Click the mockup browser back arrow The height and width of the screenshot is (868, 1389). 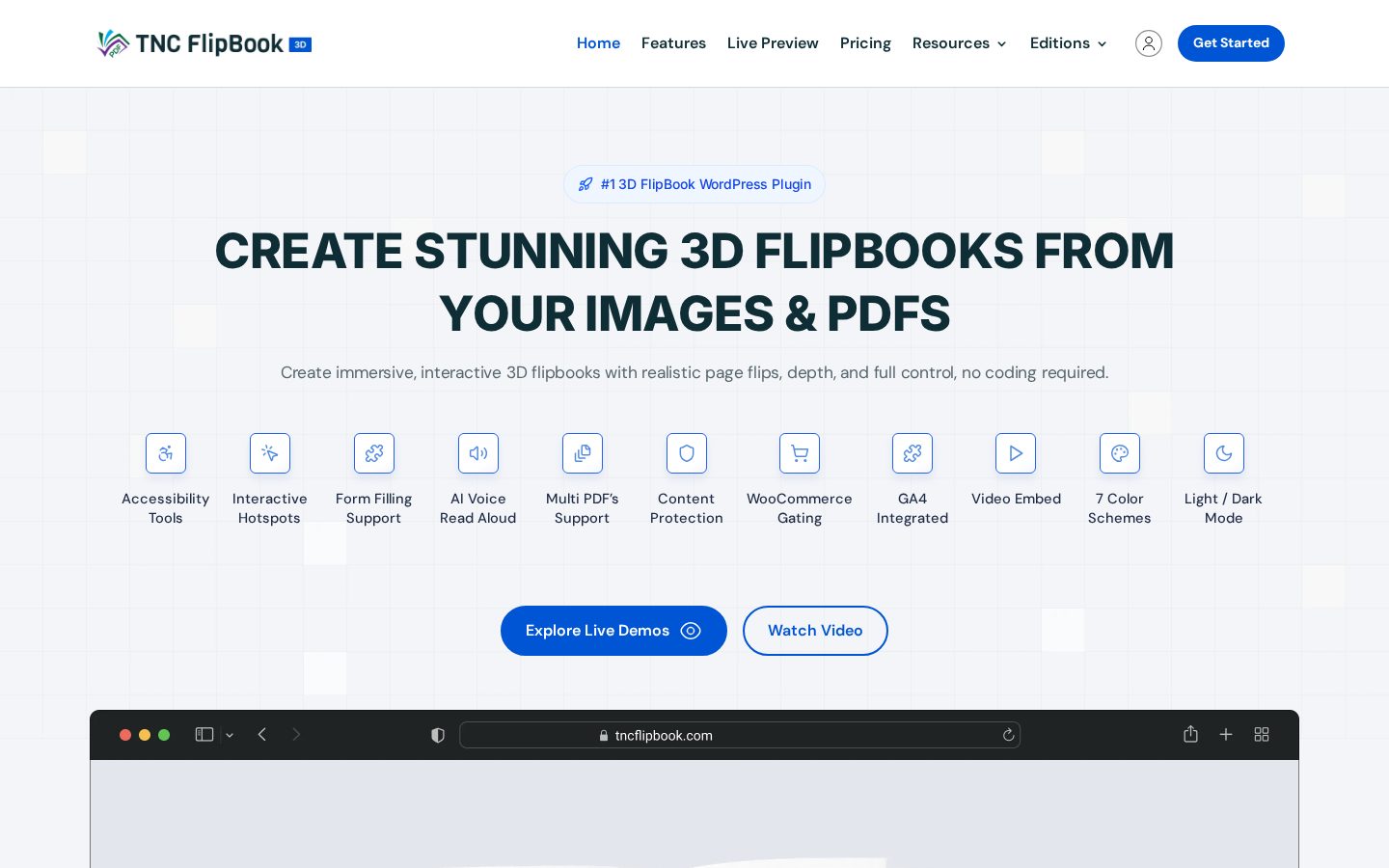[x=261, y=735]
